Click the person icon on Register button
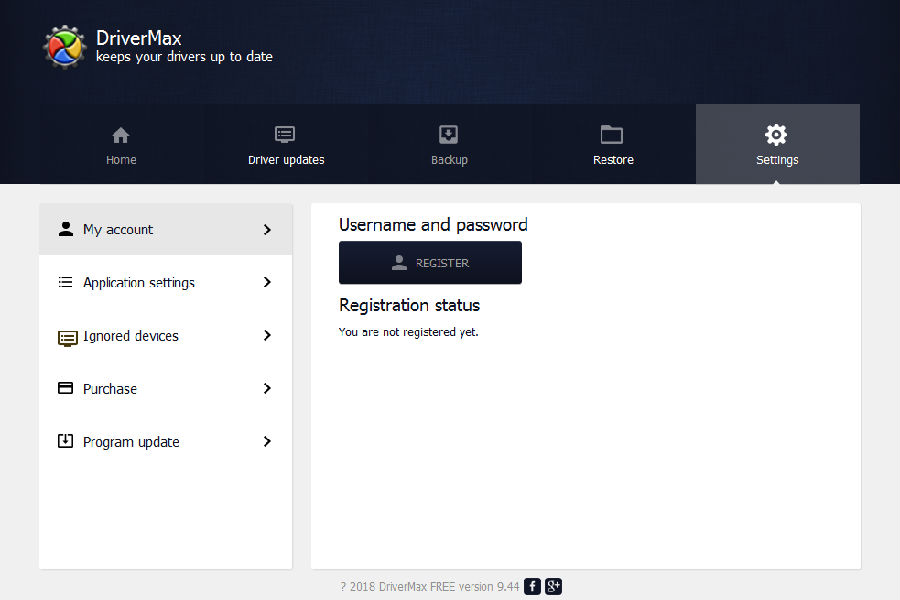 coord(399,262)
